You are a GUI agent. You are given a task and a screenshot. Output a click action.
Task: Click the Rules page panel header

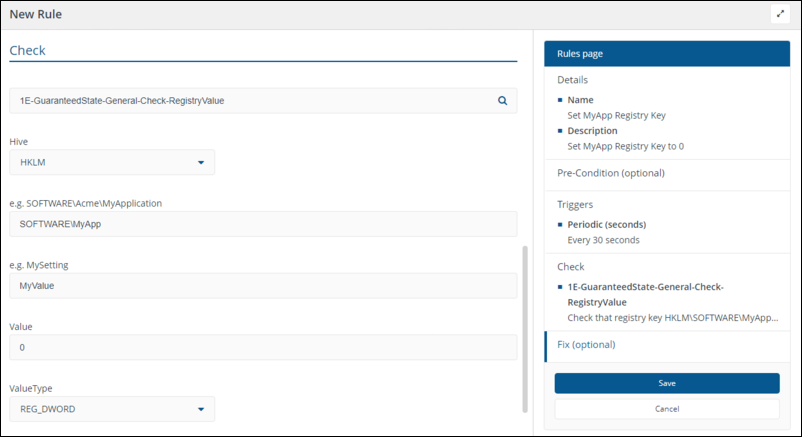[661, 54]
